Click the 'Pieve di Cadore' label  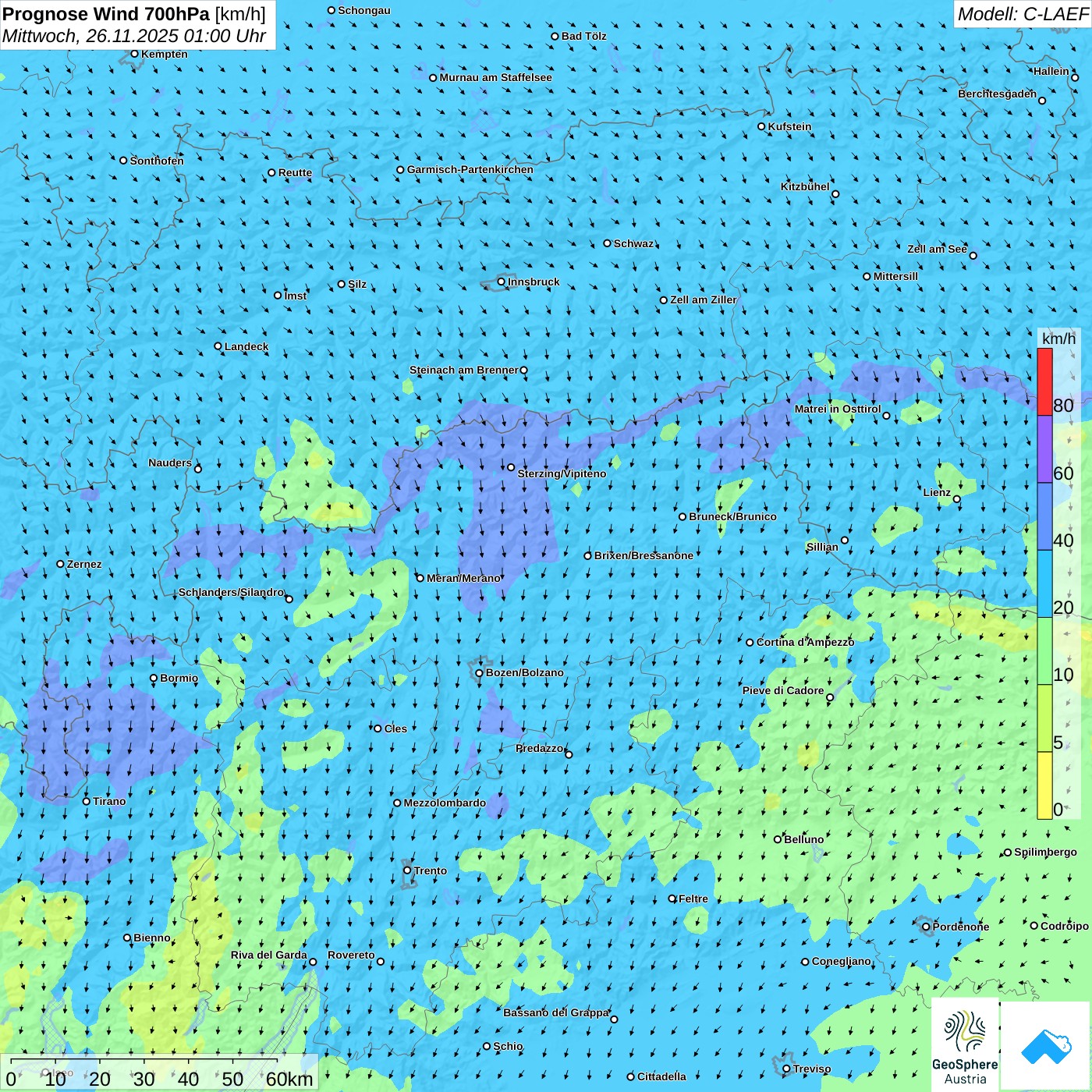point(782,690)
